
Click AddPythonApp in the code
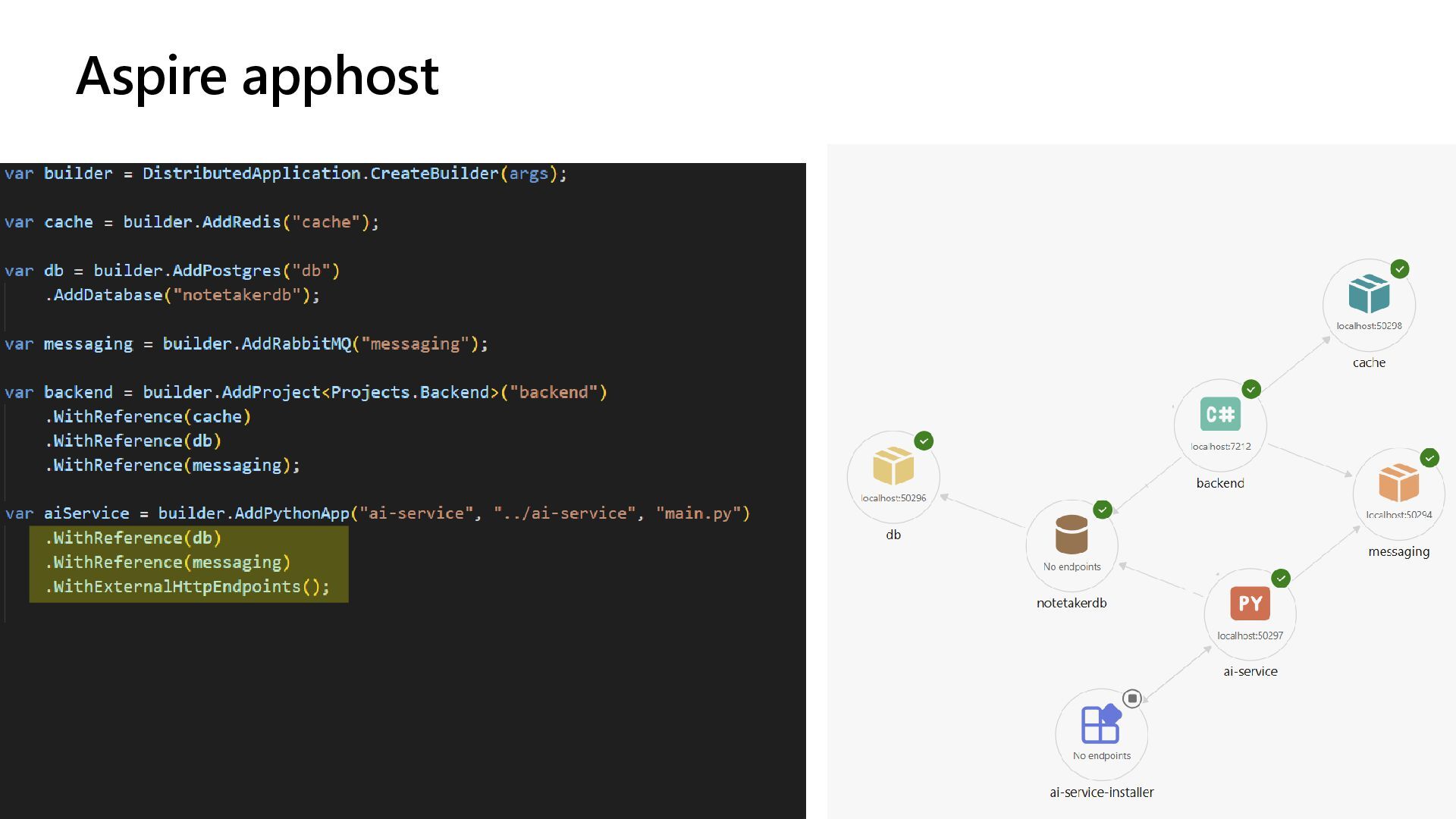(x=291, y=513)
